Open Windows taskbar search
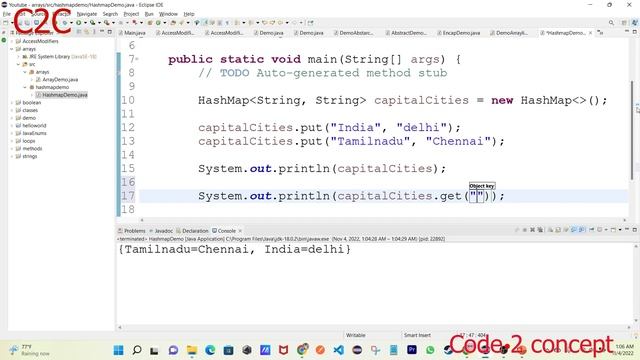Viewport: 640px width, 360px height. point(137,350)
